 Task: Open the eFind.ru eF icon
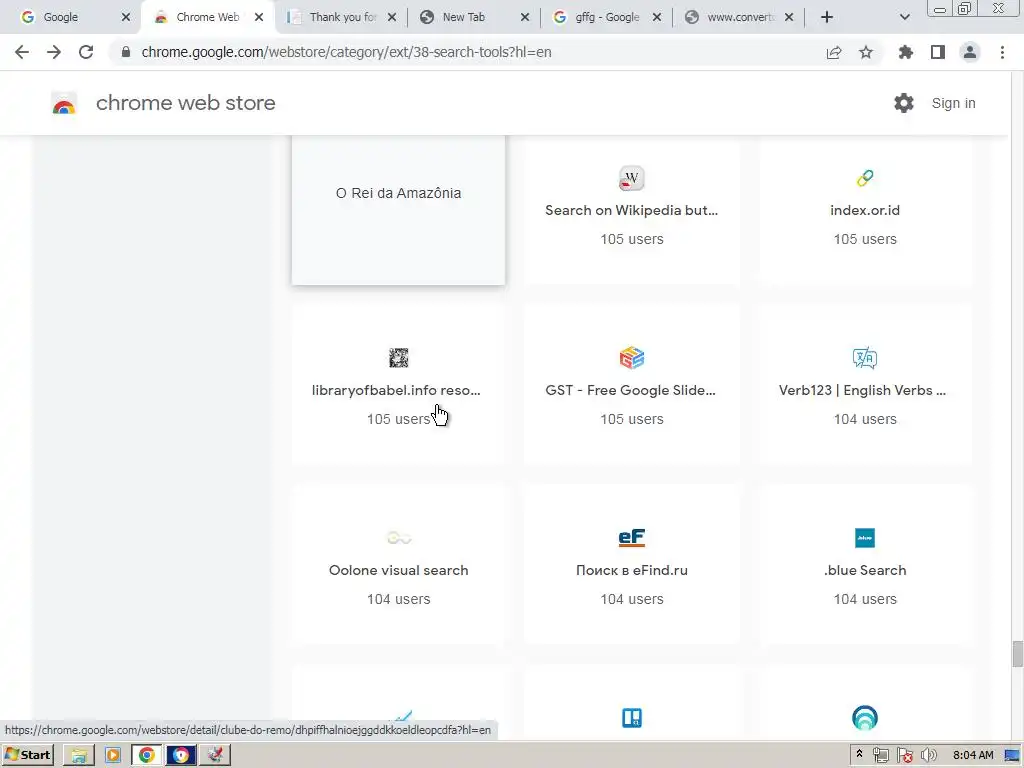(x=632, y=537)
